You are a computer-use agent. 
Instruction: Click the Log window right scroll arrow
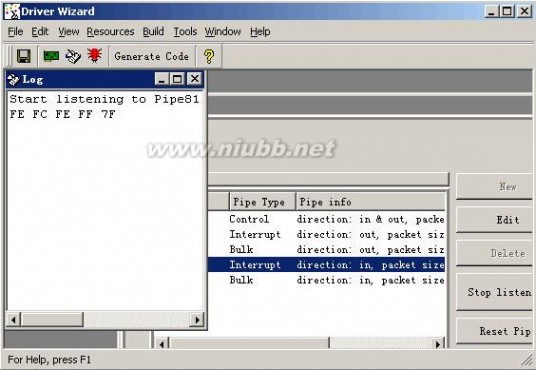coord(197,320)
